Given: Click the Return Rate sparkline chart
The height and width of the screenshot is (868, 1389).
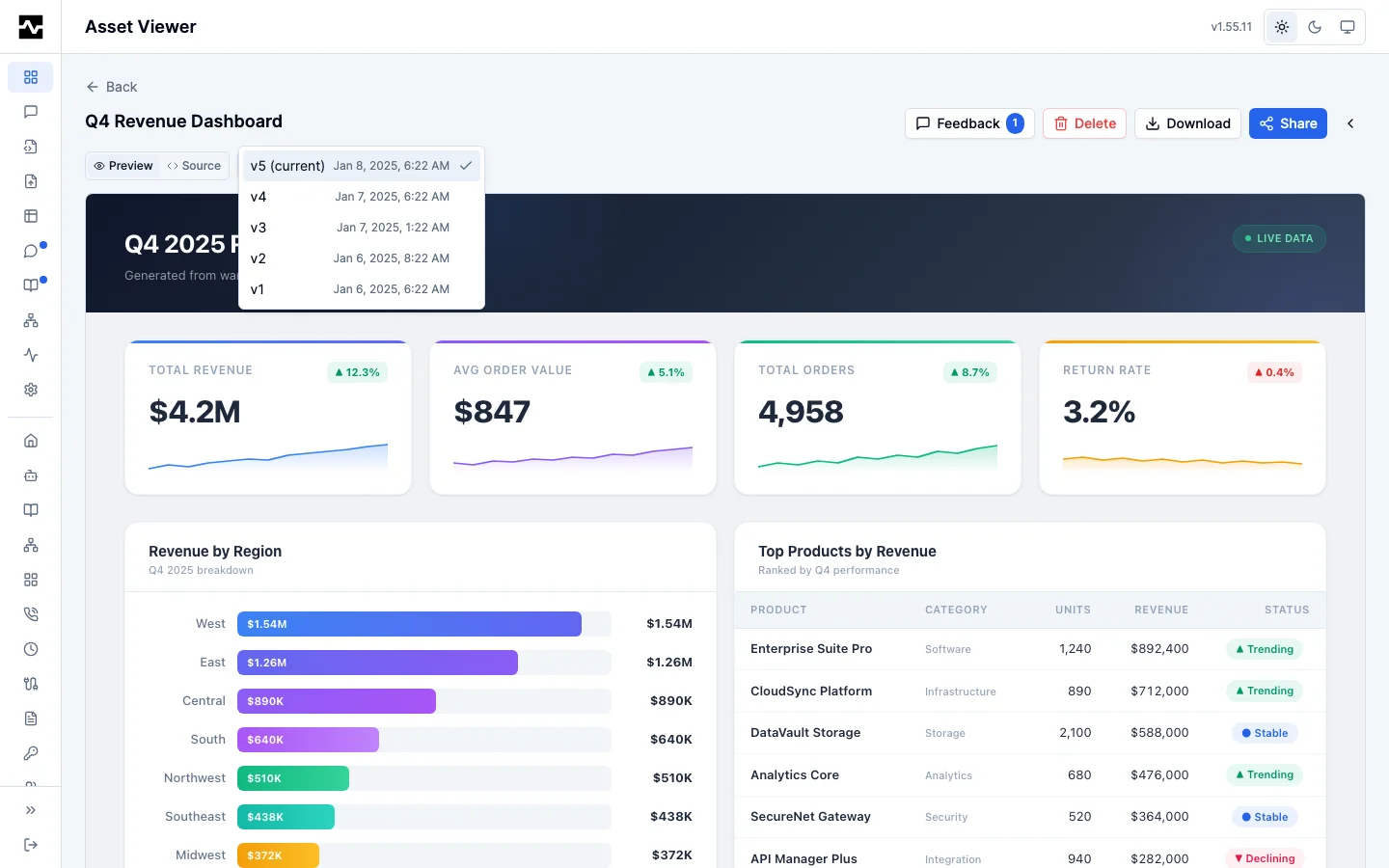Looking at the screenshot, I should [x=1183, y=462].
